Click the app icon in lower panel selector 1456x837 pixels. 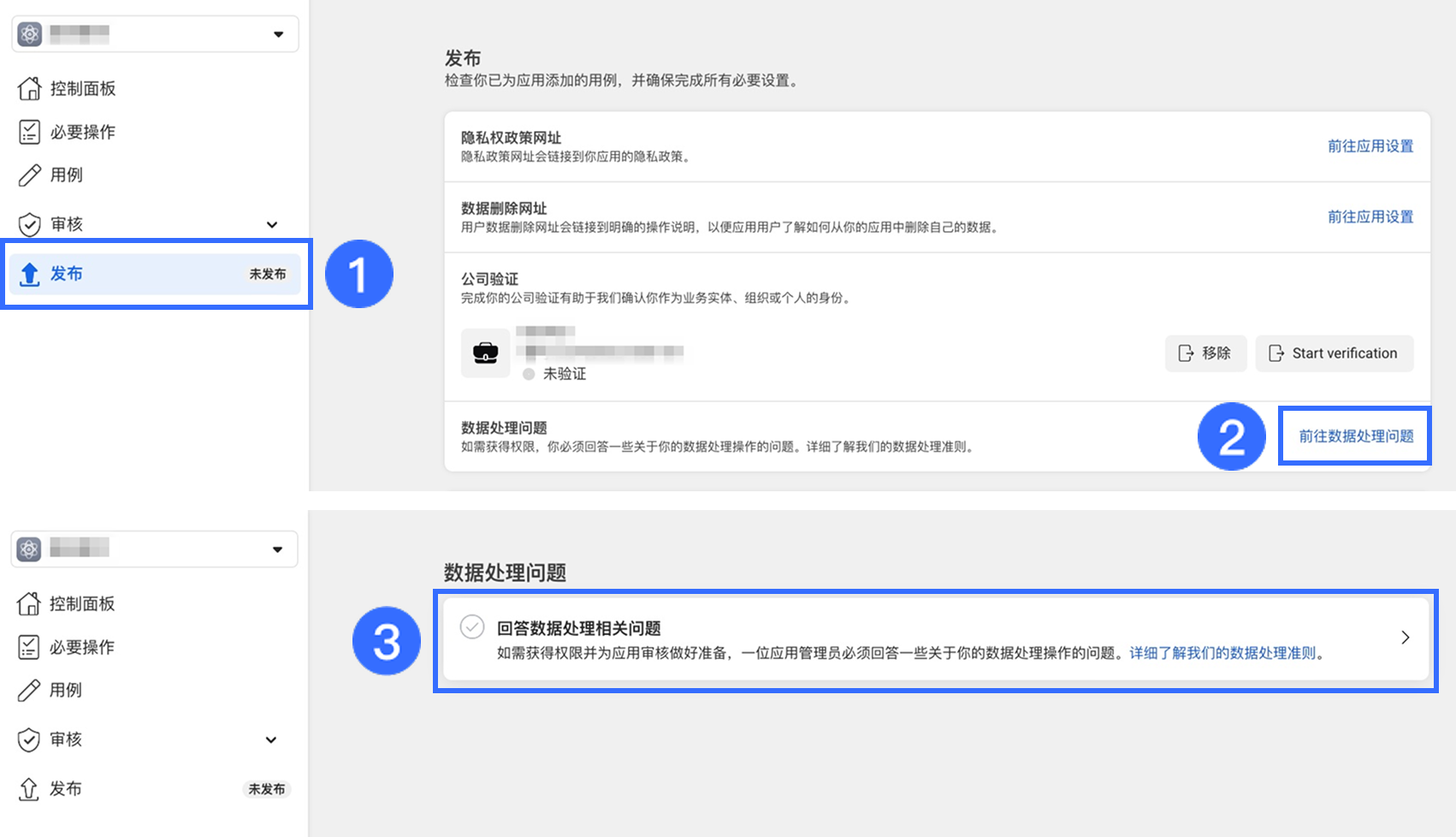click(x=29, y=549)
